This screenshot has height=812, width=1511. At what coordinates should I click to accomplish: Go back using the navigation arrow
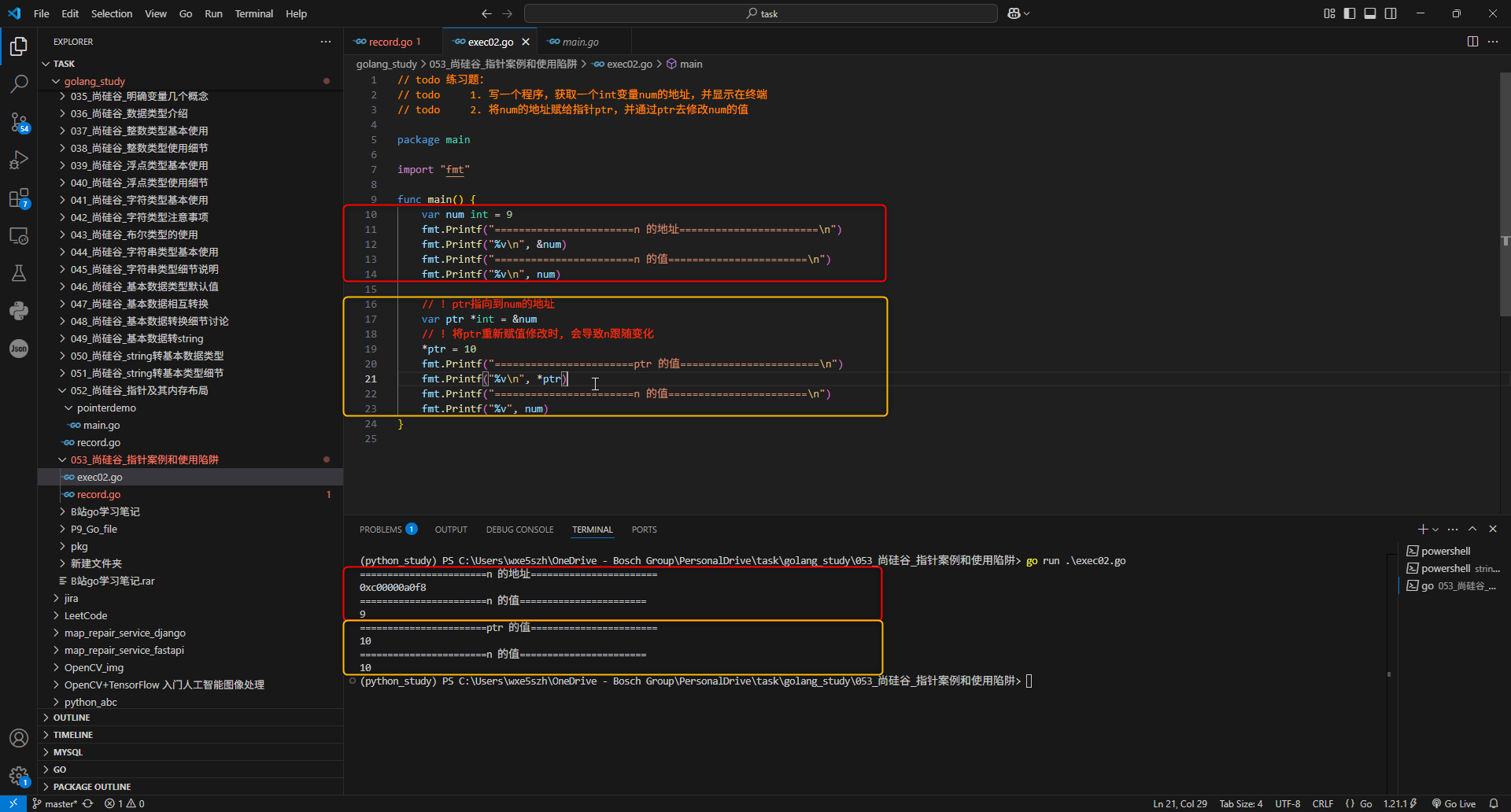[486, 13]
